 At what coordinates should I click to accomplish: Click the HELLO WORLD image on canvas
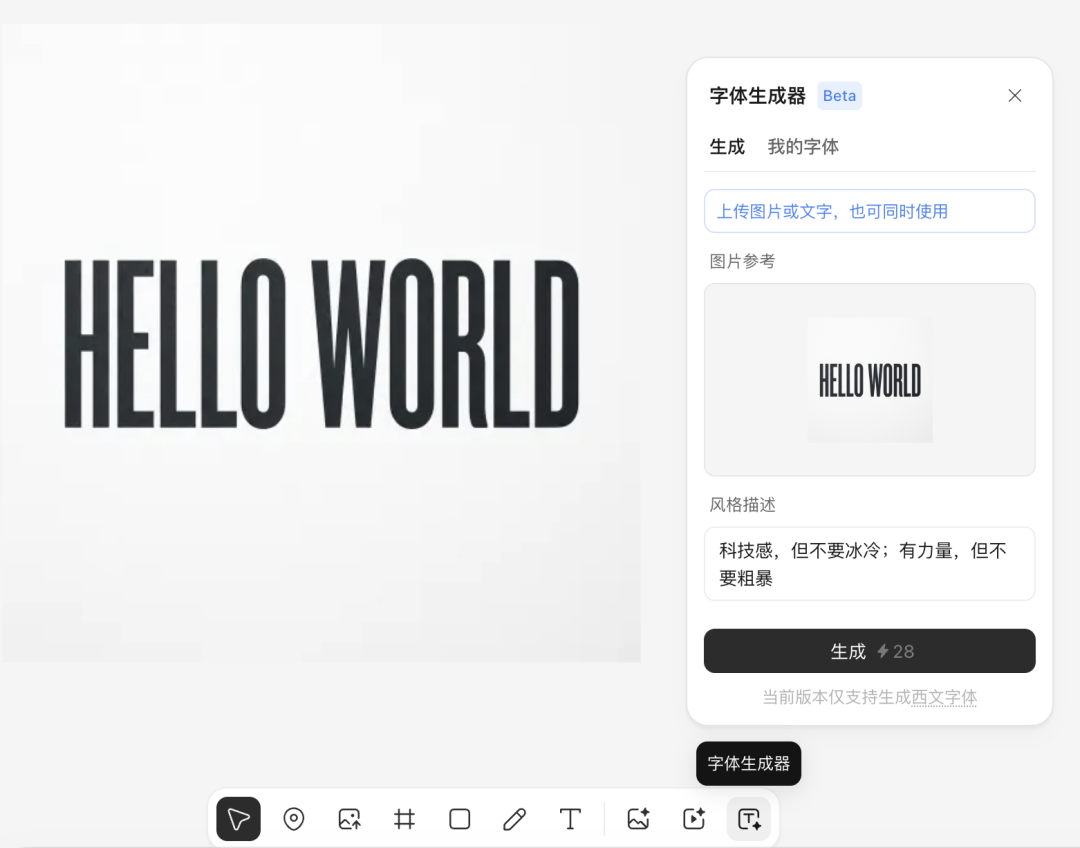tap(320, 343)
